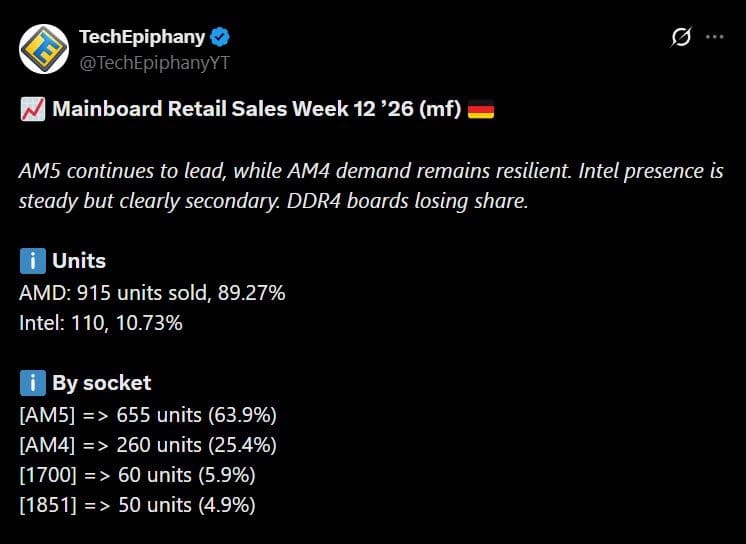This screenshot has height=544, width=746.
Task: Open the three-dot More options menu
Action: (714, 37)
